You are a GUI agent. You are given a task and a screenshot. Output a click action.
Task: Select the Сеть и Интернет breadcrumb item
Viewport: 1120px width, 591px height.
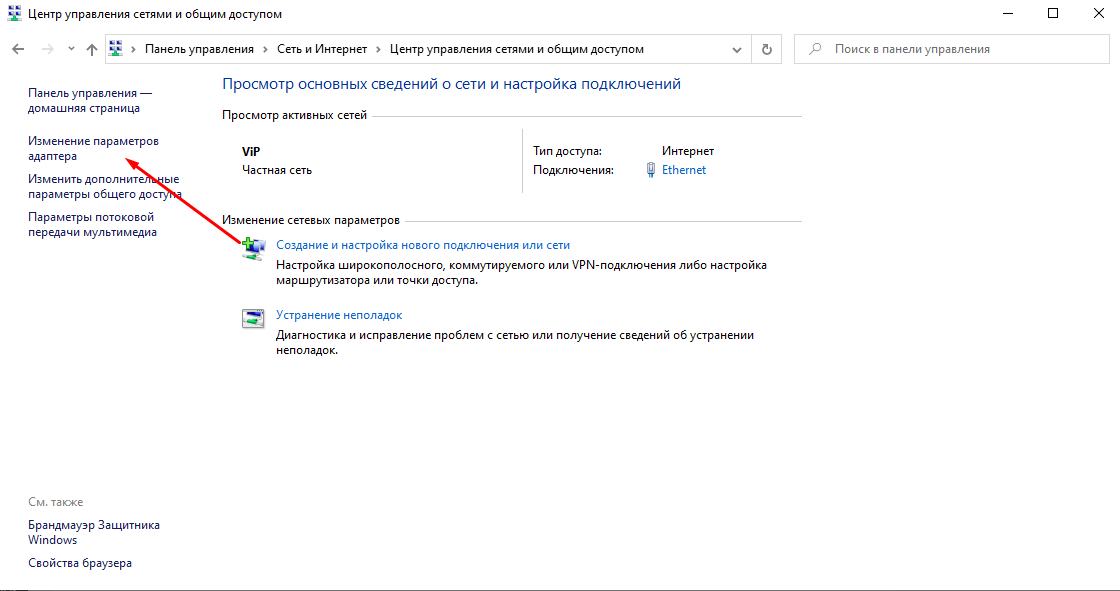pos(322,49)
